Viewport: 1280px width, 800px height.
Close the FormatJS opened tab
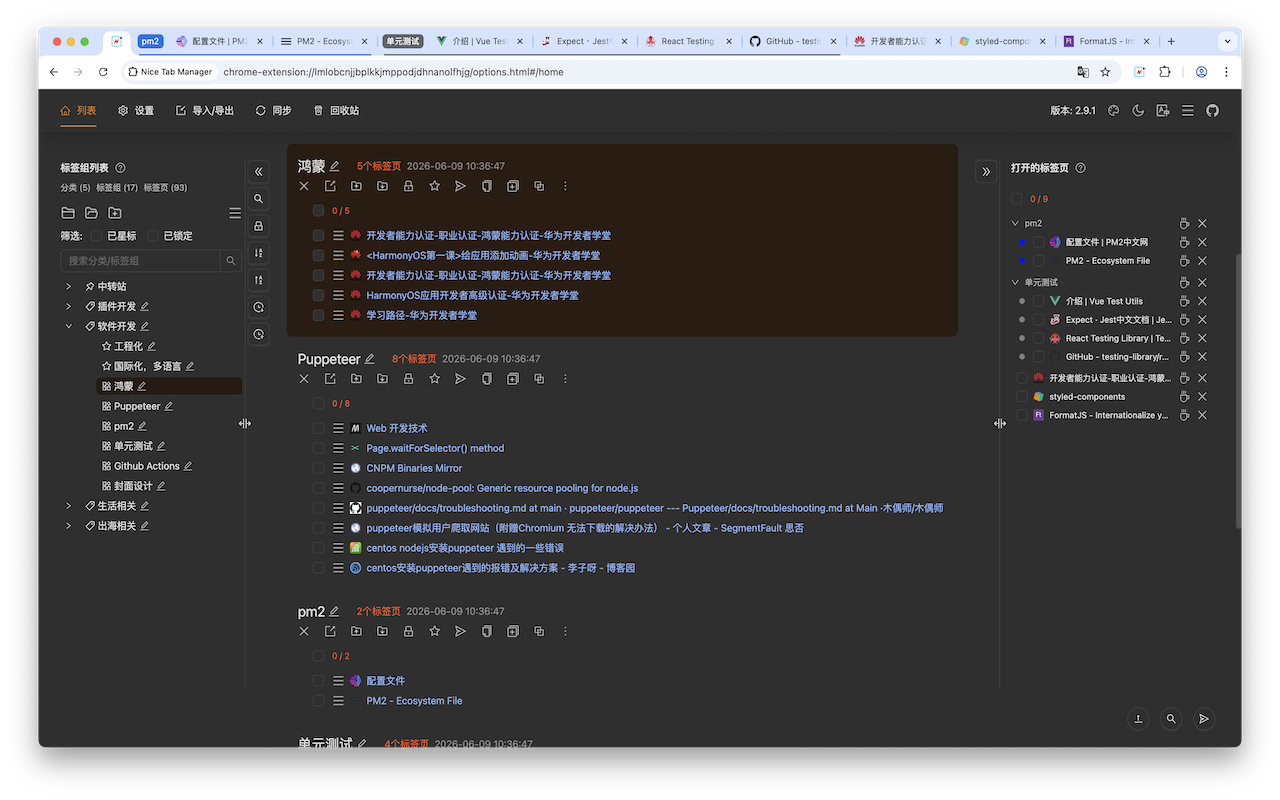[1203, 415]
